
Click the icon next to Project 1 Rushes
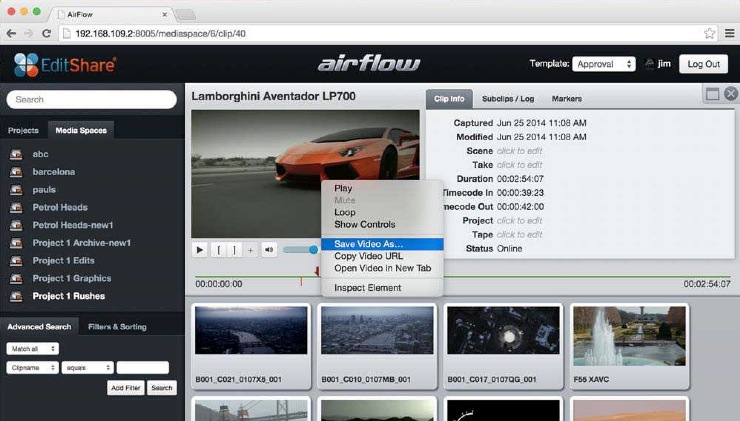tap(16, 296)
